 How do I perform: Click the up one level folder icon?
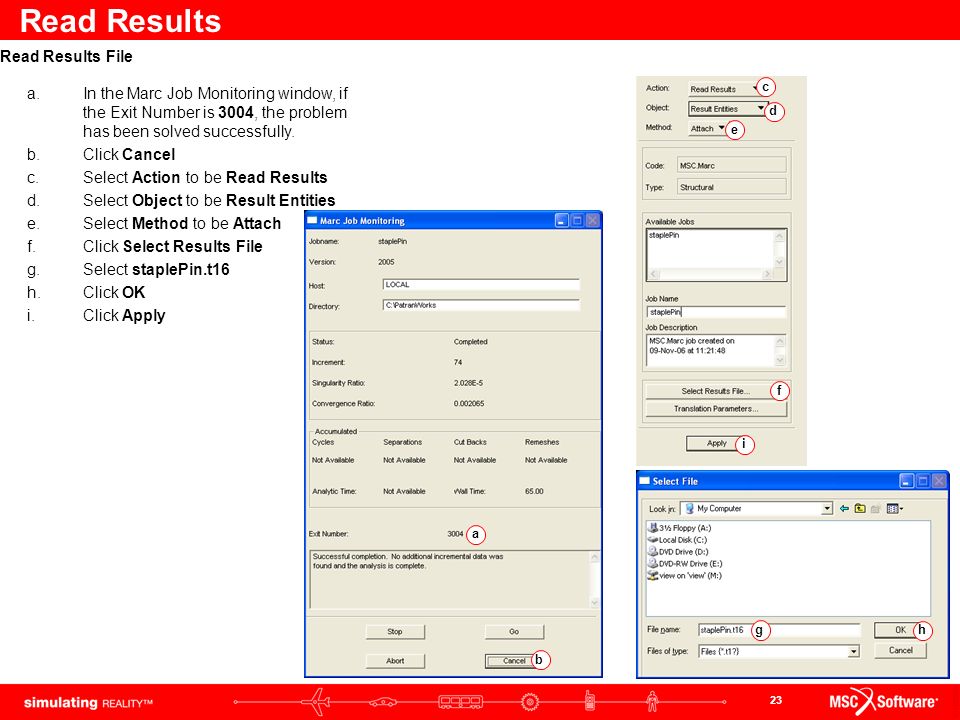pyautogui.click(x=860, y=508)
